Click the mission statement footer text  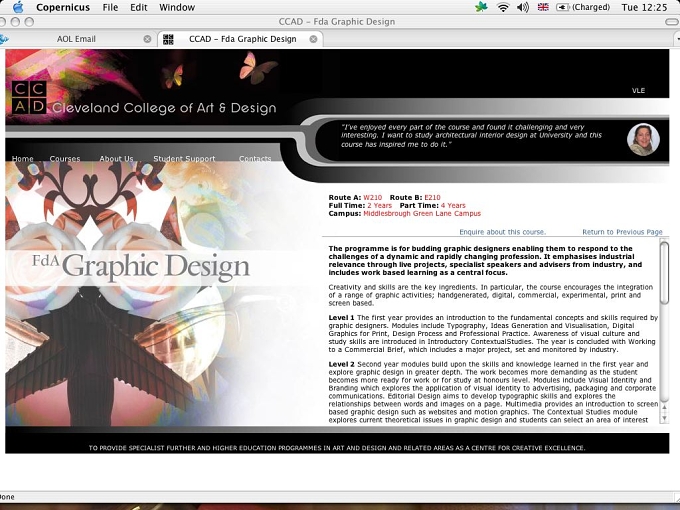pos(337,448)
